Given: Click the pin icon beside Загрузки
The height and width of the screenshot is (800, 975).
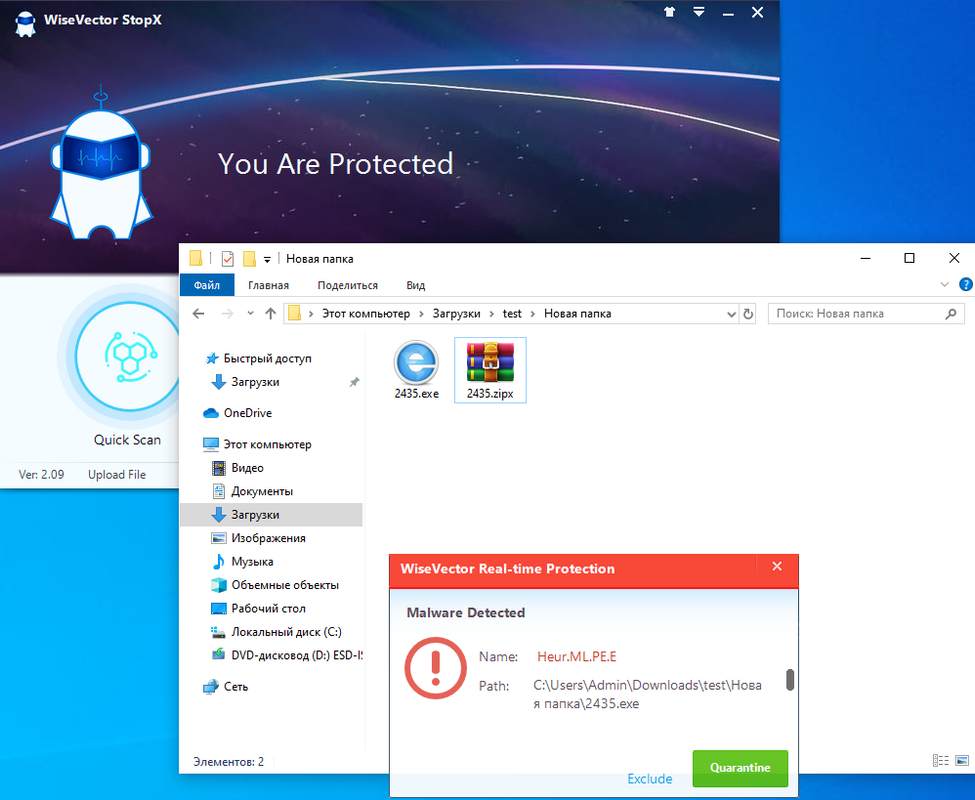Looking at the screenshot, I should [354, 382].
